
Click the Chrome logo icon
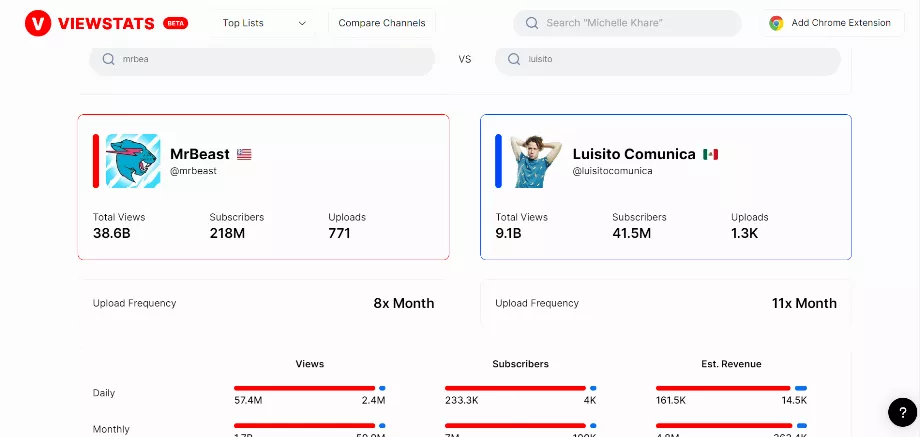(776, 23)
